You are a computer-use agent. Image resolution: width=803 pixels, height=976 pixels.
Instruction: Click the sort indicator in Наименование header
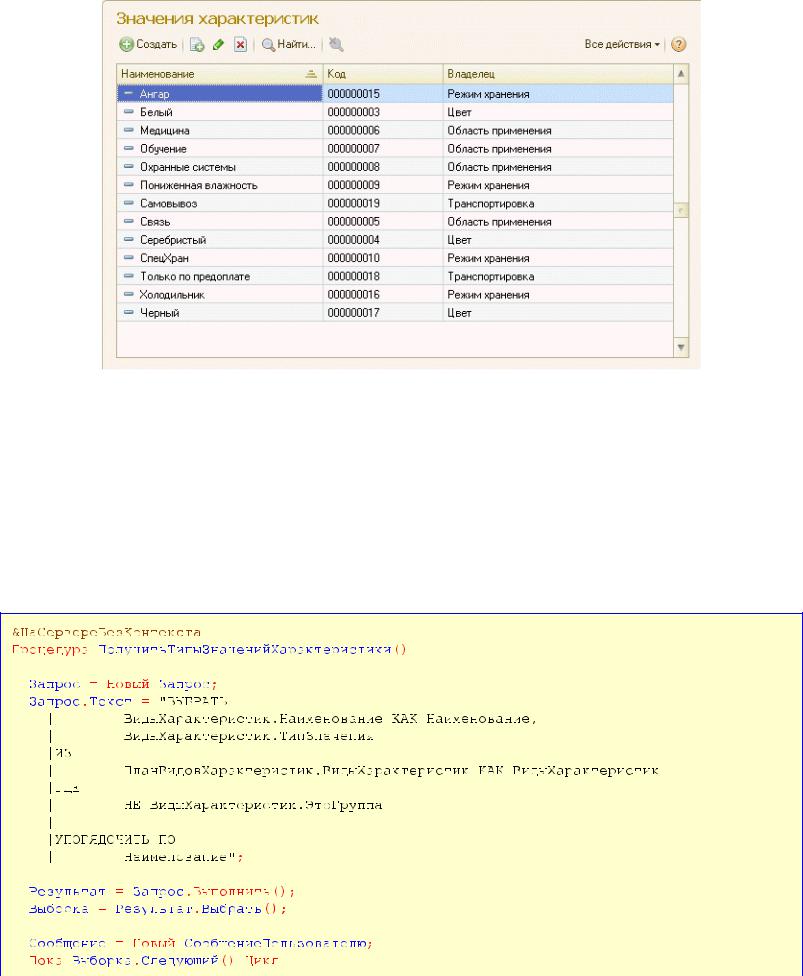[x=311, y=74]
